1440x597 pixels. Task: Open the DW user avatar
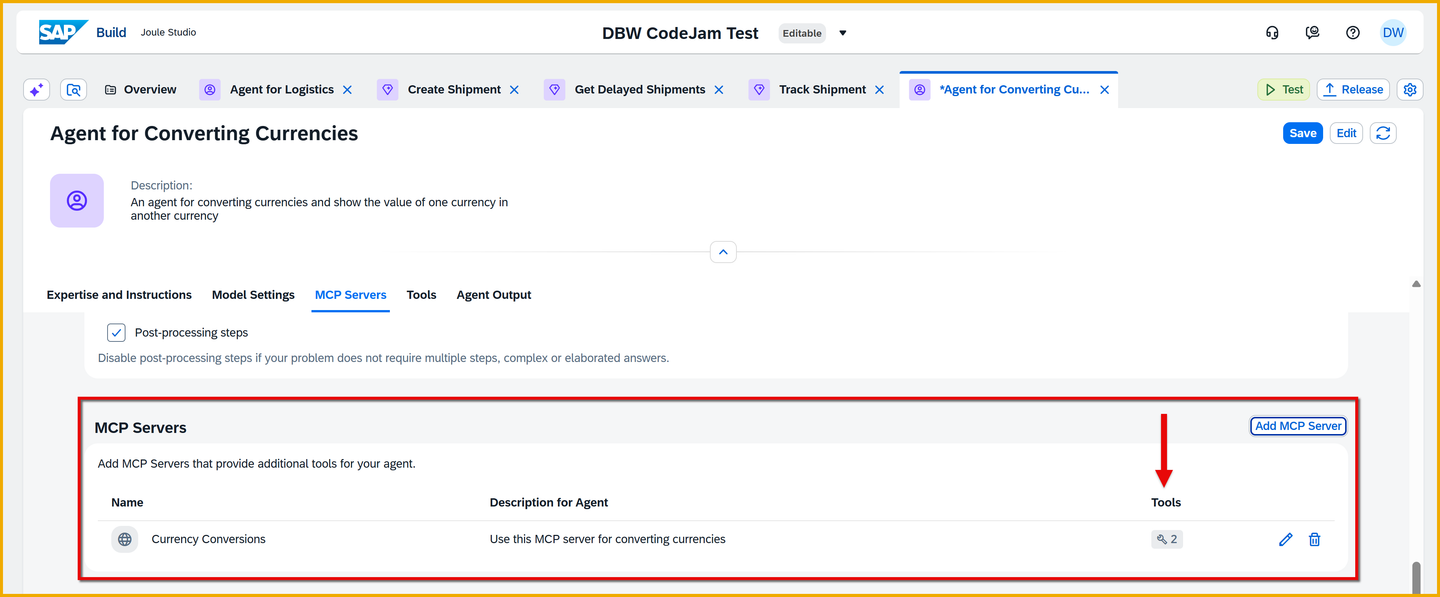[1393, 33]
